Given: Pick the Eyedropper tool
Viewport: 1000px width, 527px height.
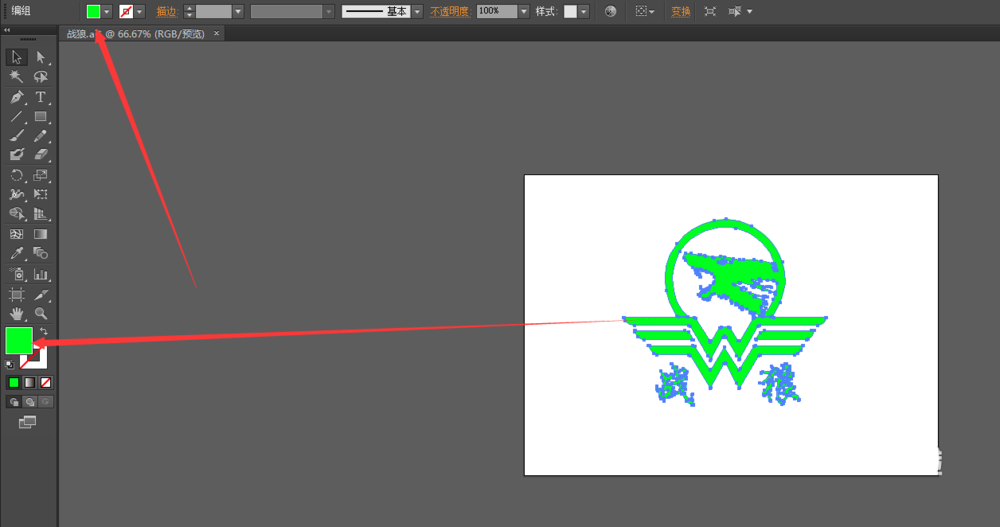Looking at the screenshot, I should [x=16, y=254].
